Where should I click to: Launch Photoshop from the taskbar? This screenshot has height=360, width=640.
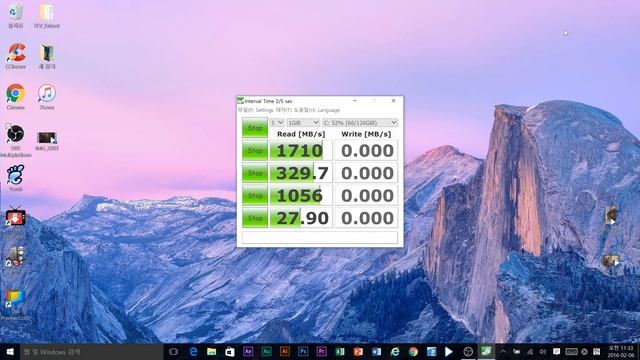303,351
